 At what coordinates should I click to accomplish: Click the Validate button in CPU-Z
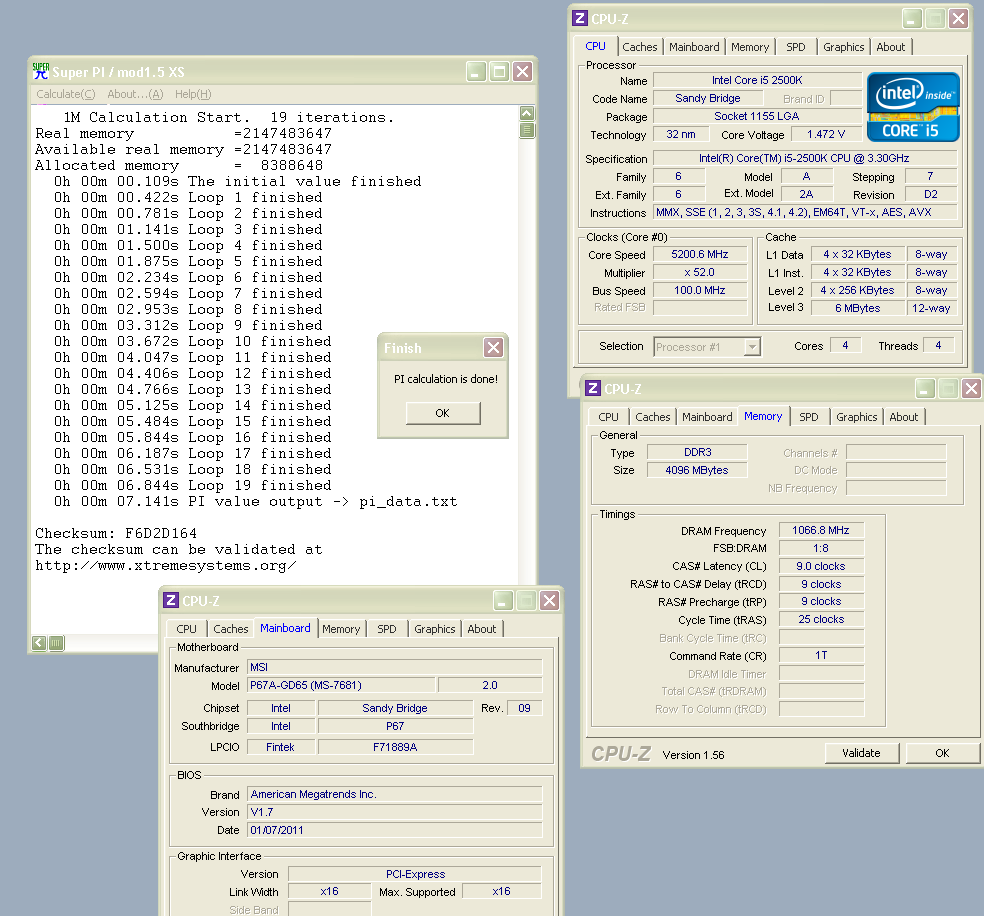click(861, 753)
